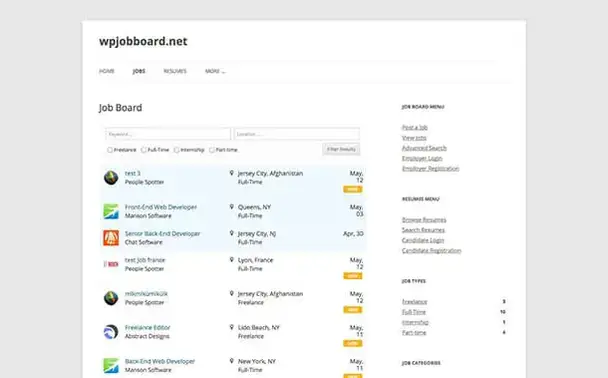Viewport: 608px width, 378px height.
Task: Focus the Location search field
Action: 297,134
